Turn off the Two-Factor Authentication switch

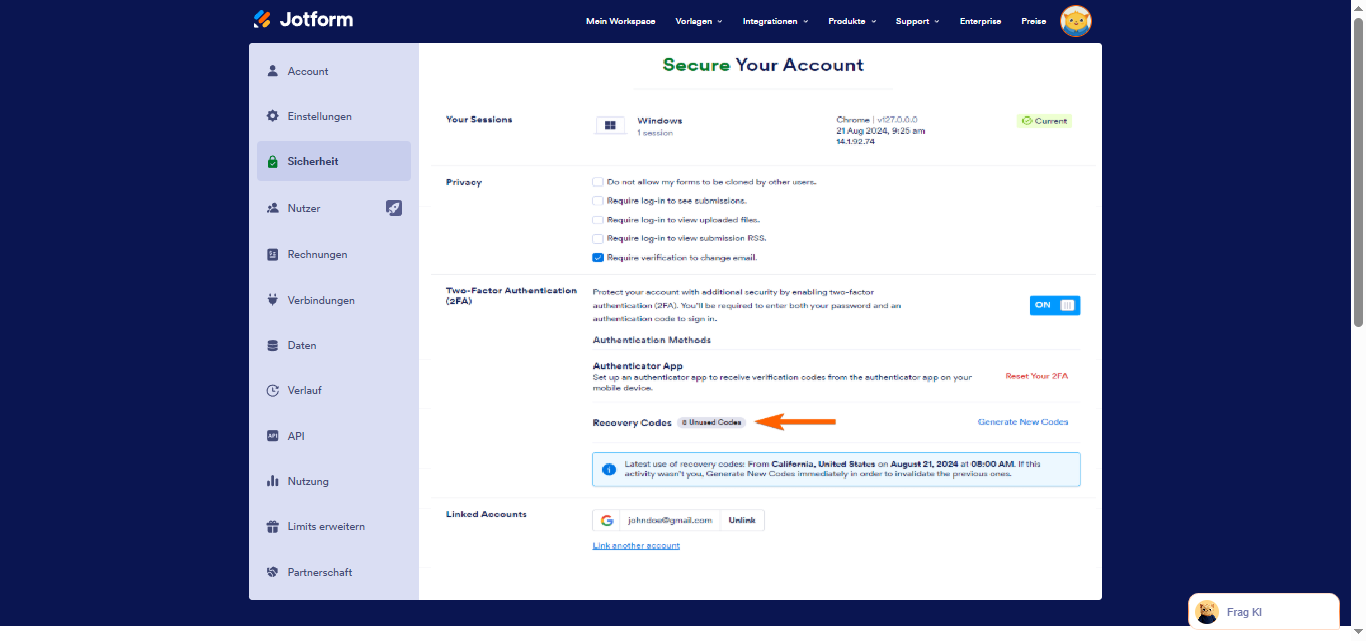point(1055,305)
